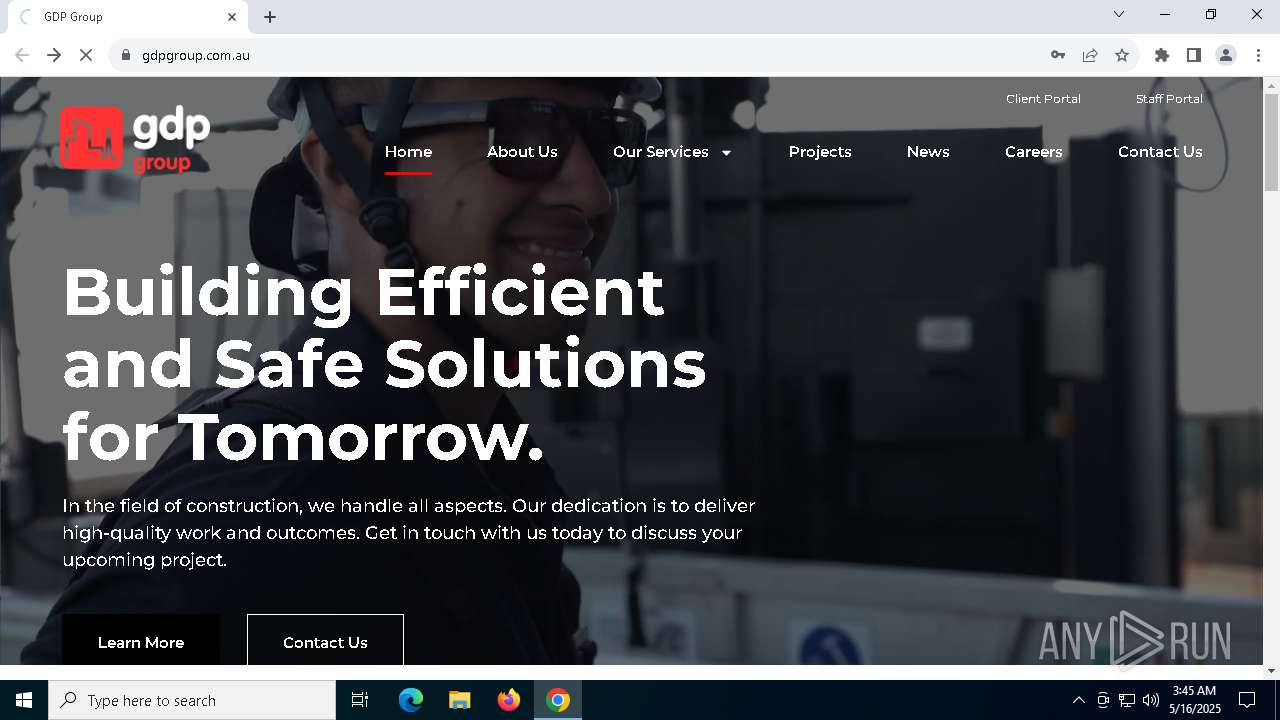Open the saved passwords key icon

[1058, 55]
